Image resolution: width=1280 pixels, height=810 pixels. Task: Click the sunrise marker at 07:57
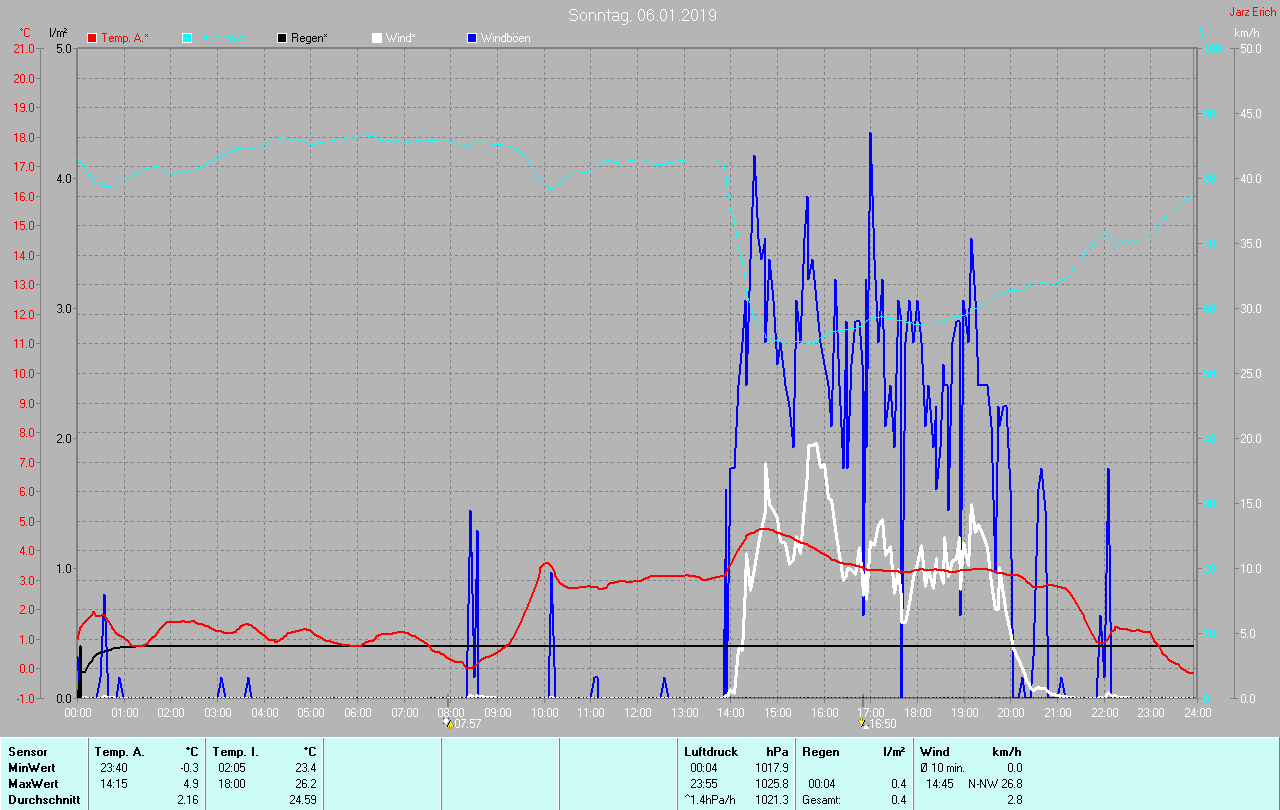[x=447, y=721]
